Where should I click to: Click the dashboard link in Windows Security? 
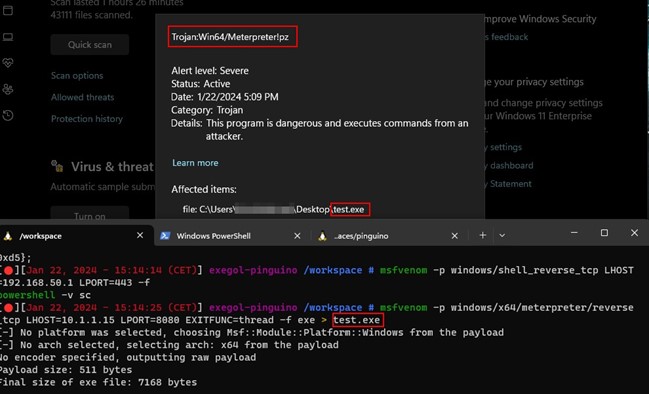tap(508, 166)
